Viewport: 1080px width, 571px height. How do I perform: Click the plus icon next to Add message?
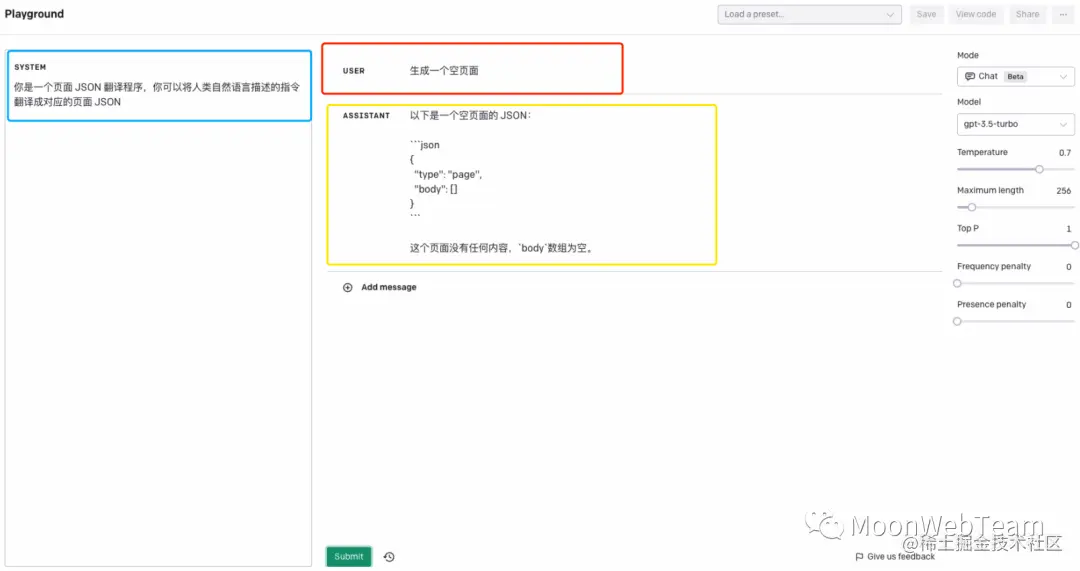click(348, 287)
